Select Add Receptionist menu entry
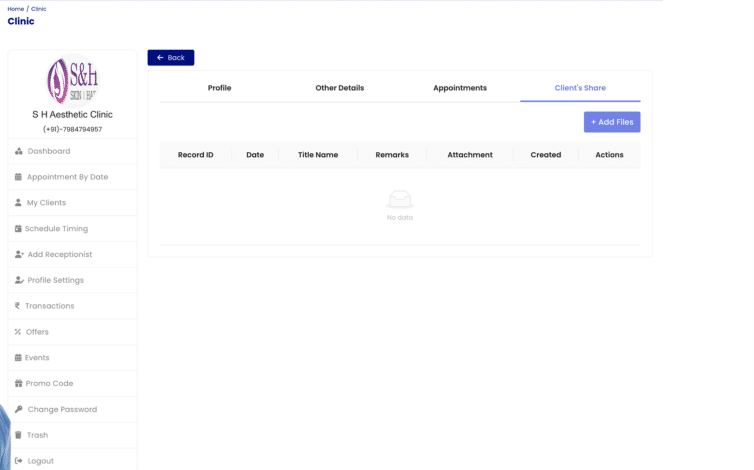Image resolution: width=754 pixels, height=470 pixels. click(73, 254)
